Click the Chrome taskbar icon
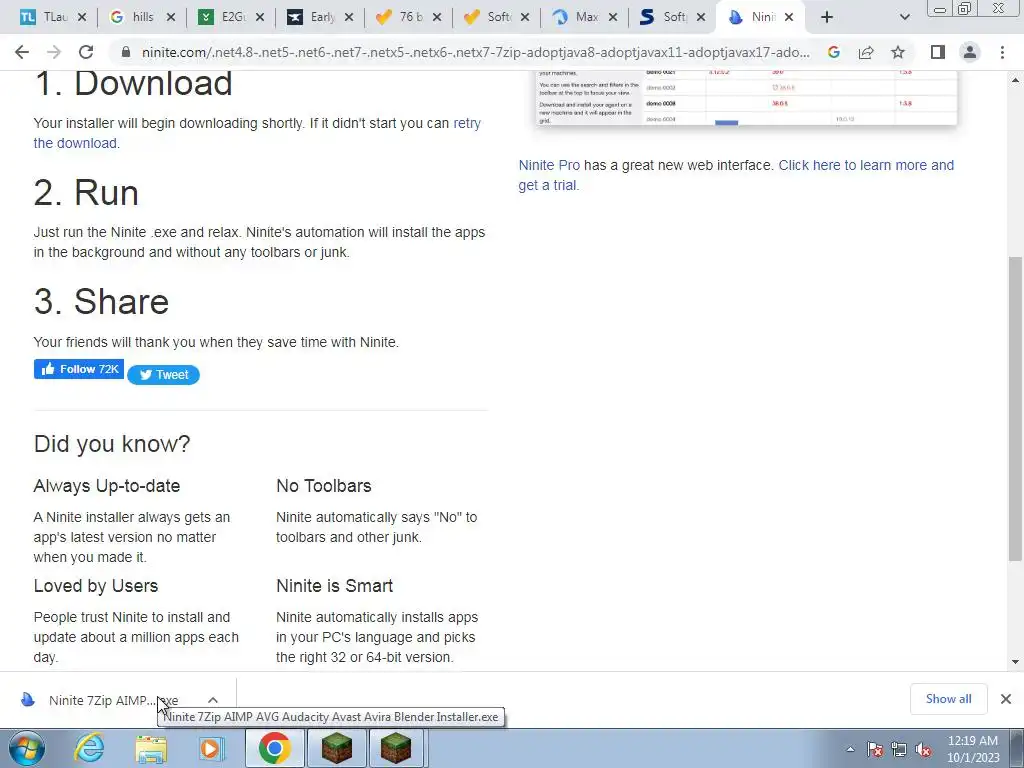Viewport: 1024px width, 768px height. click(x=274, y=748)
